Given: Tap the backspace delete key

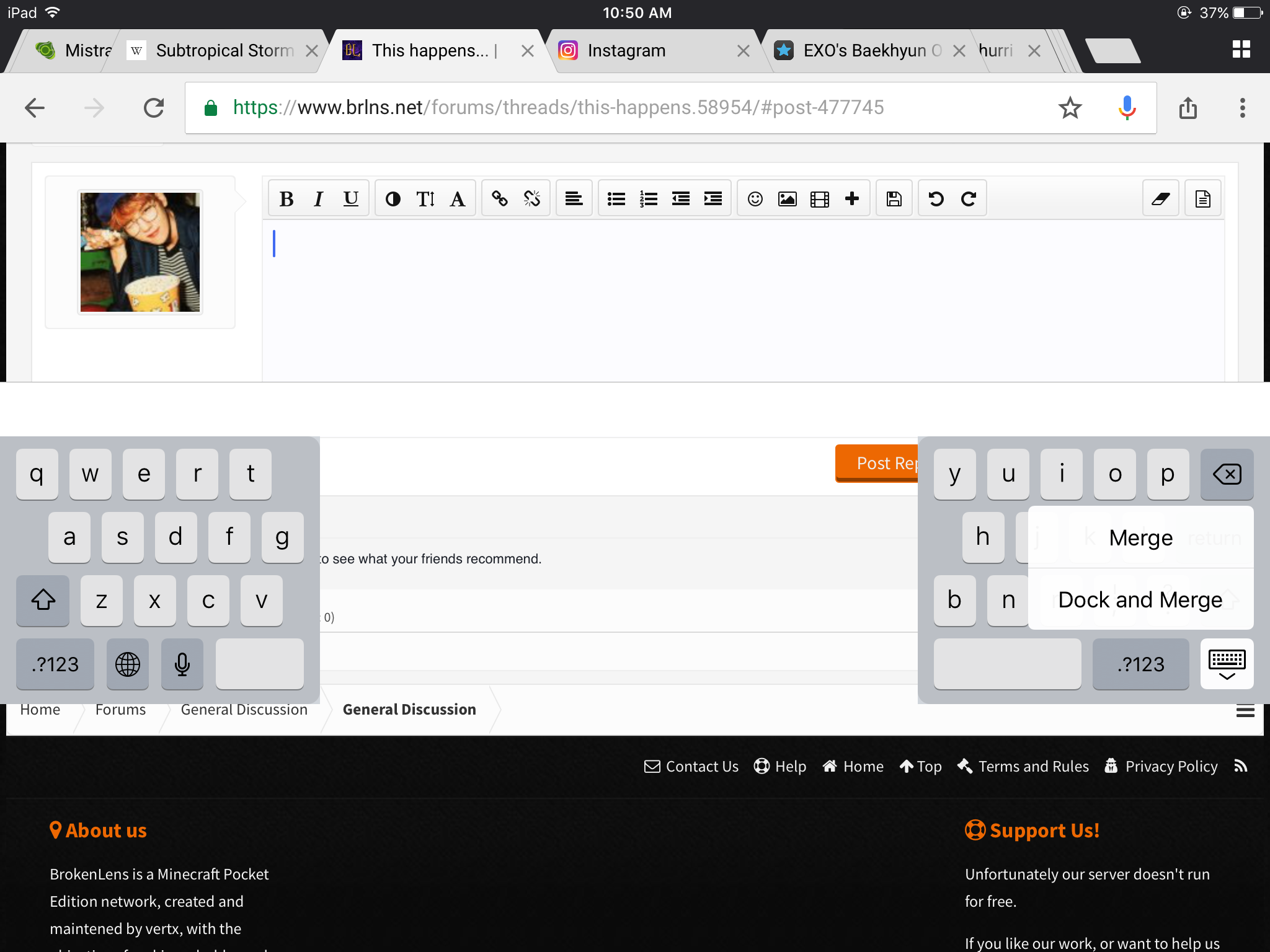Looking at the screenshot, I should point(1227,474).
